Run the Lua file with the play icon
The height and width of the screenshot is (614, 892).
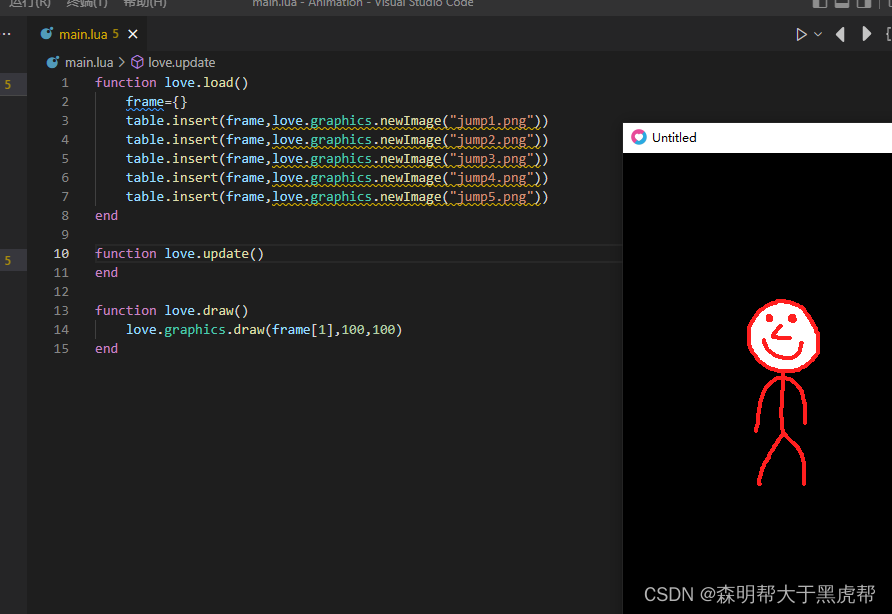[x=801, y=35]
